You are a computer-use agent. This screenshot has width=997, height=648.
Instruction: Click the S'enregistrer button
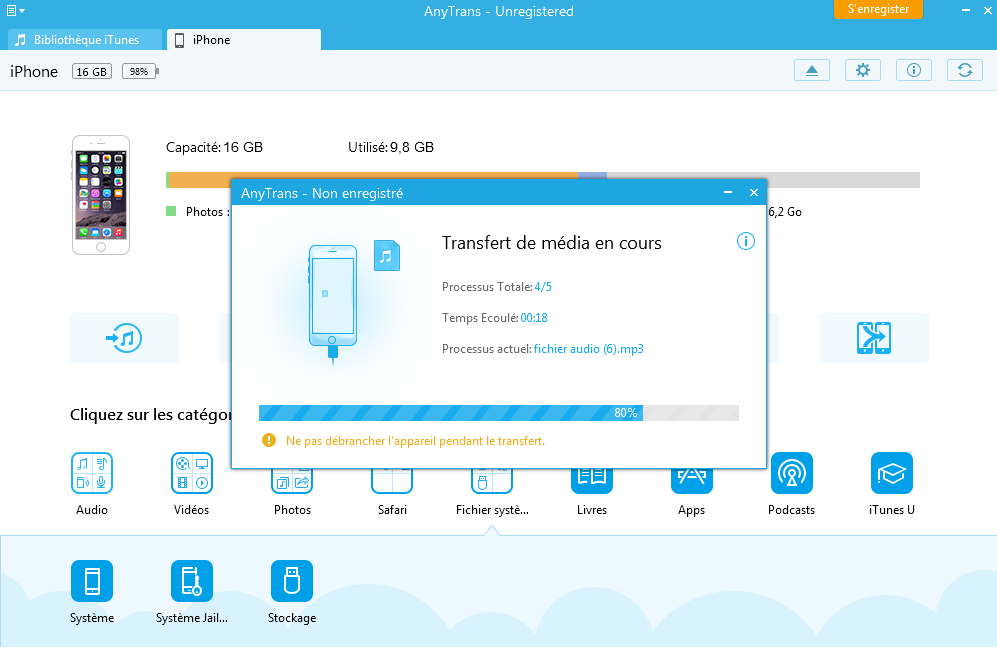tap(878, 10)
